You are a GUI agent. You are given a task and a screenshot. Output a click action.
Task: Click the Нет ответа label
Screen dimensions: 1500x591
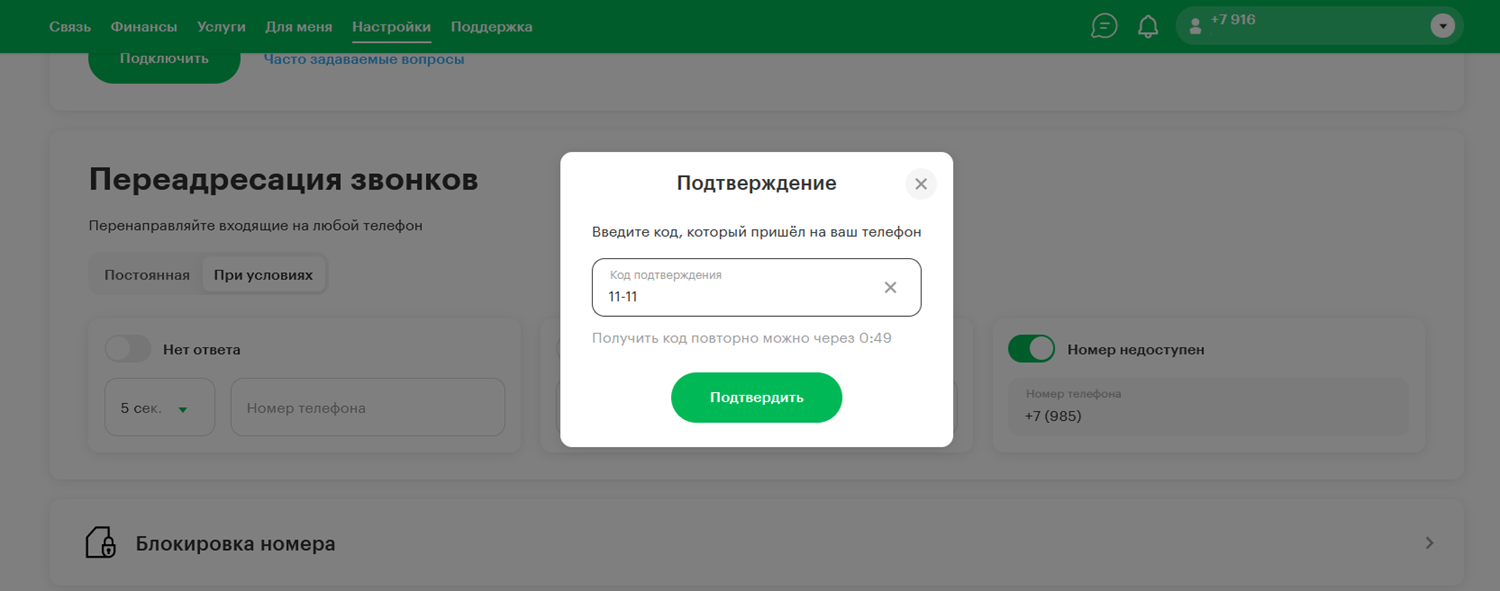pyautogui.click(x=202, y=350)
